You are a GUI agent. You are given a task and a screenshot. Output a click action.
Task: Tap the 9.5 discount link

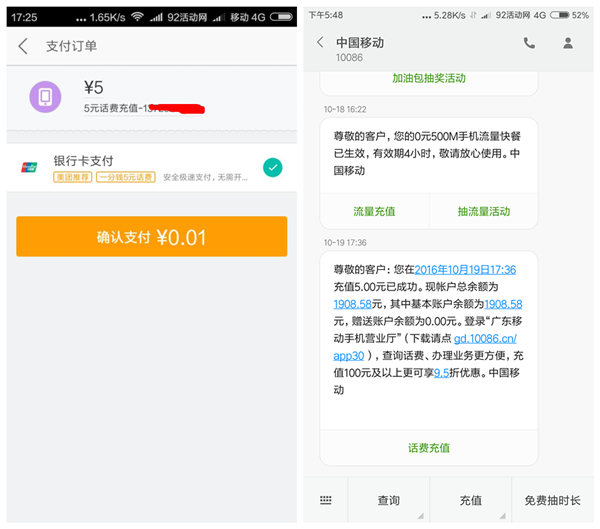[x=441, y=373]
